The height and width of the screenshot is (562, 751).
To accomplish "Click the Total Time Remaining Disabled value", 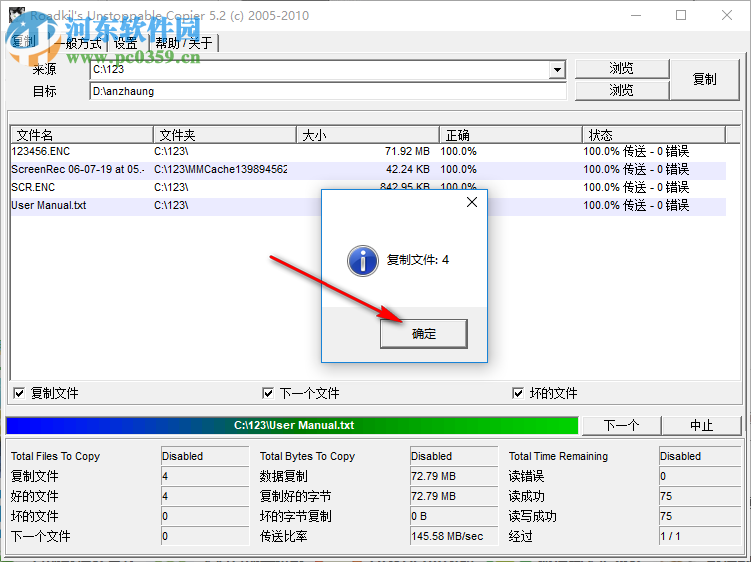I will click(700, 456).
